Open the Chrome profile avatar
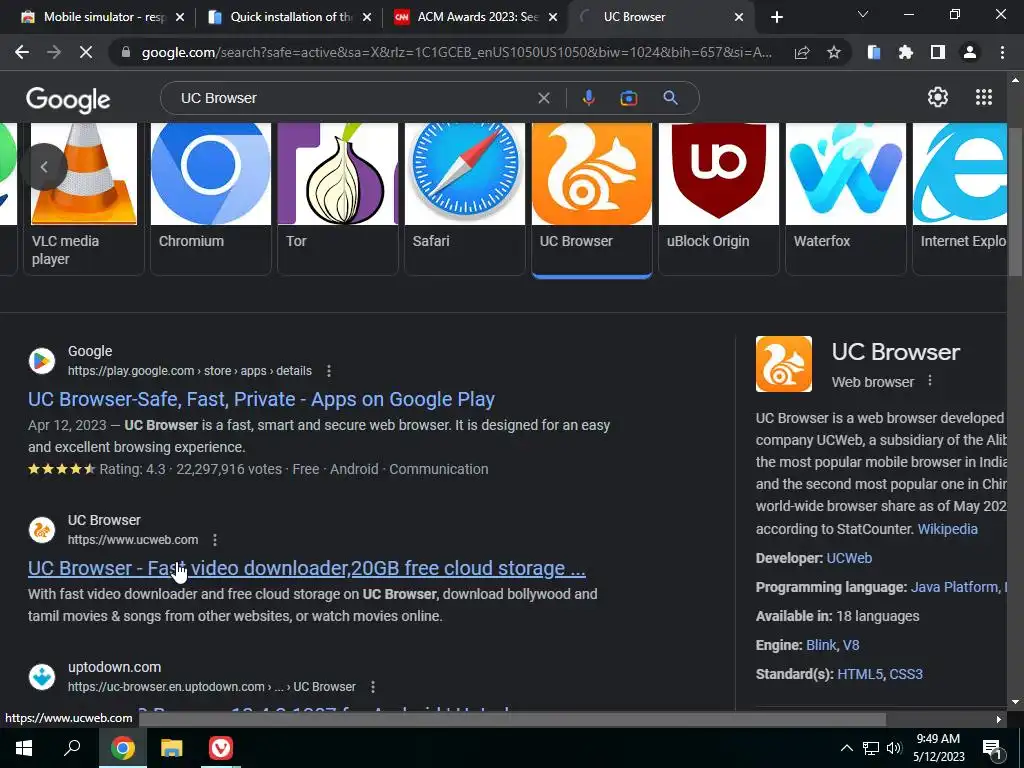Screen dimensions: 1024x768 (x=970, y=52)
